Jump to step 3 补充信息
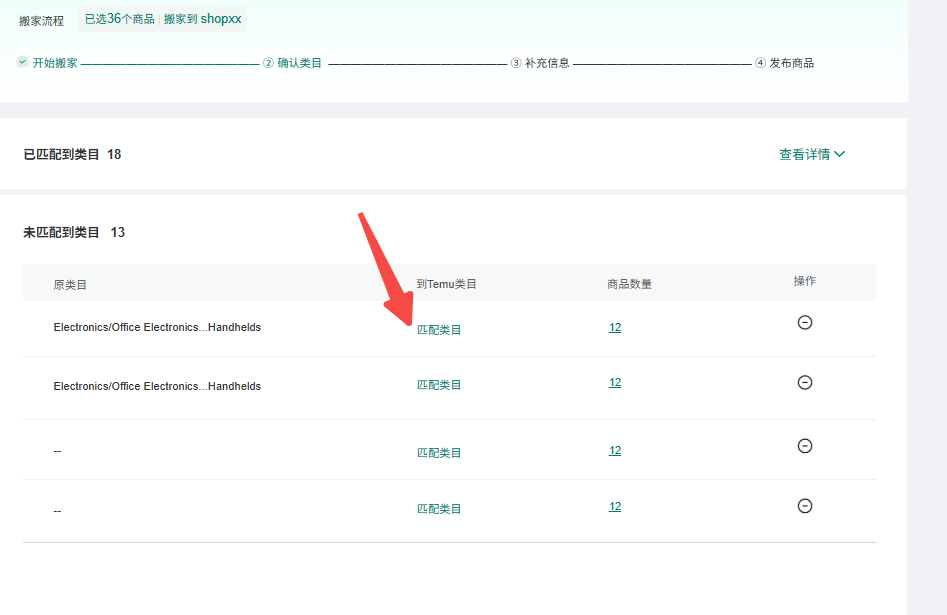This screenshot has height=615, width=947. [540, 63]
